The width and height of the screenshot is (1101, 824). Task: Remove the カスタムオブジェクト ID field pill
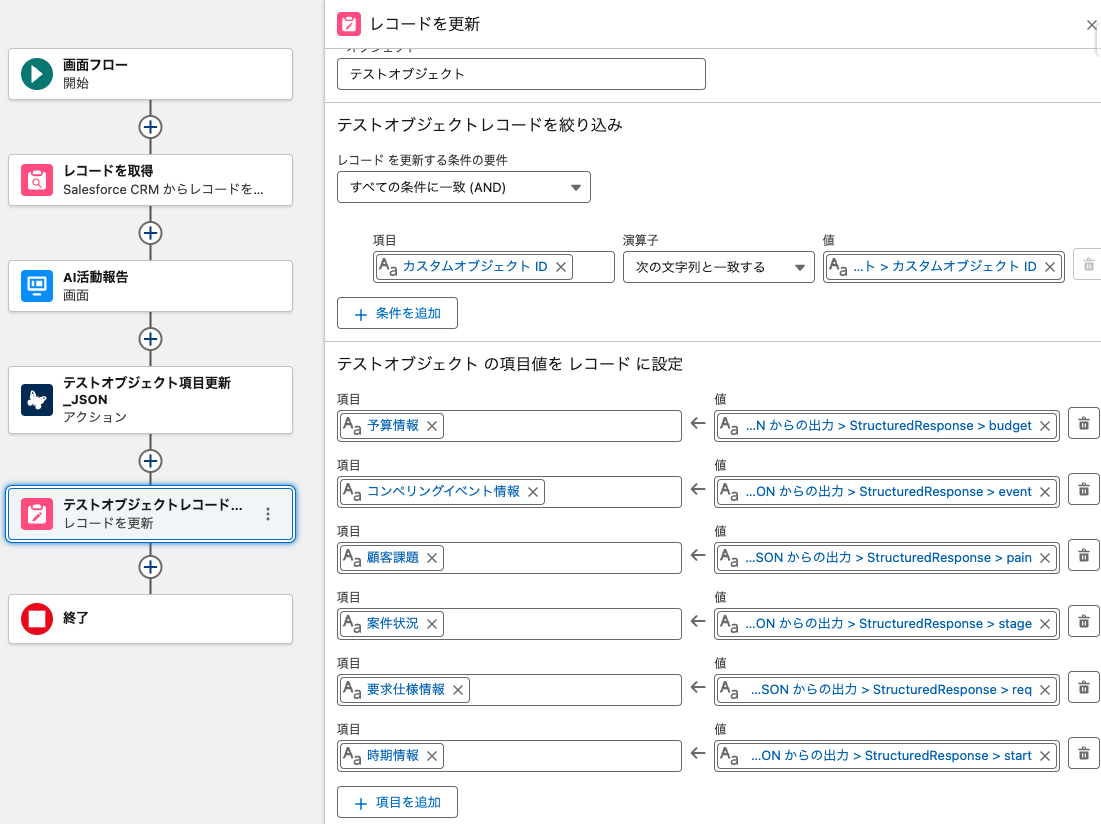pos(561,267)
